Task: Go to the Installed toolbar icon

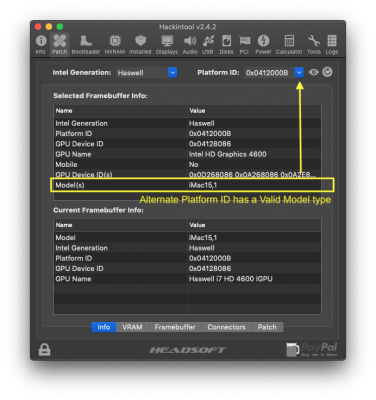Action: pos(140,45)
